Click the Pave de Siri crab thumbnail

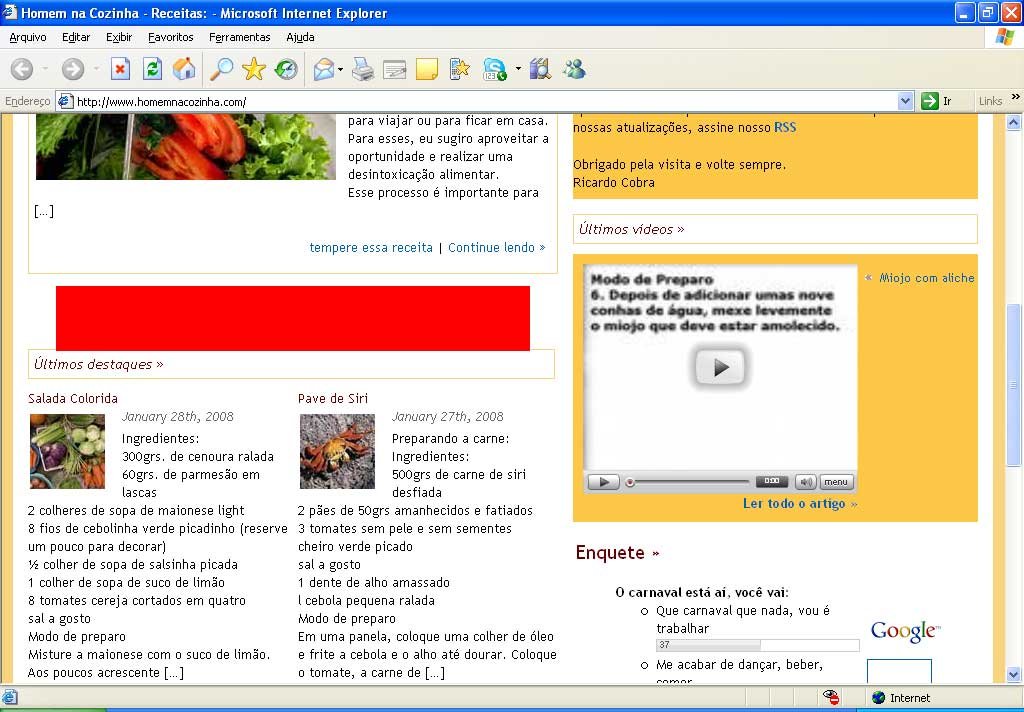(337, 451)
